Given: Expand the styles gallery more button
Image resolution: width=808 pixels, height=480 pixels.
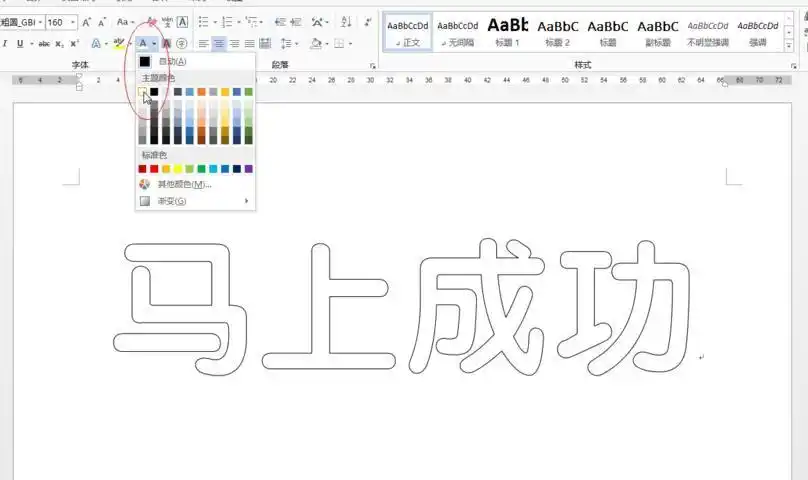Looking at the screenshot, I should click(789, 46).
